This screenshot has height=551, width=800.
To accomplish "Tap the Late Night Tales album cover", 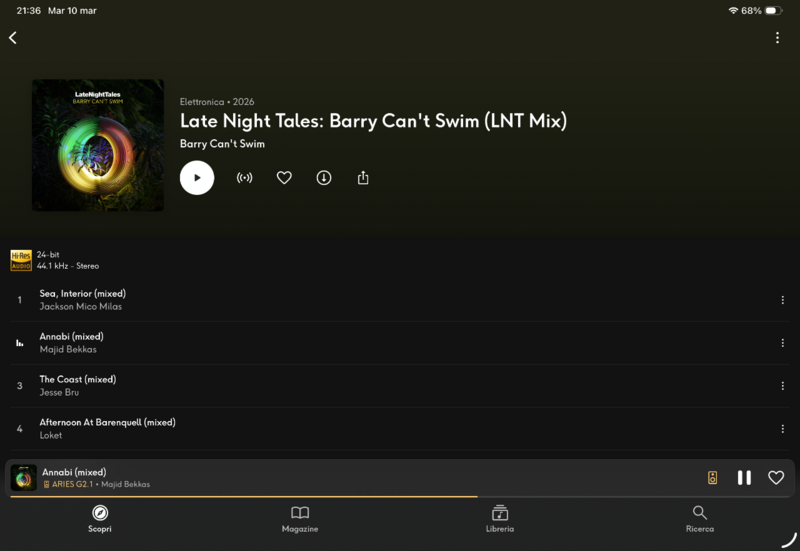I will pos(98,145).
